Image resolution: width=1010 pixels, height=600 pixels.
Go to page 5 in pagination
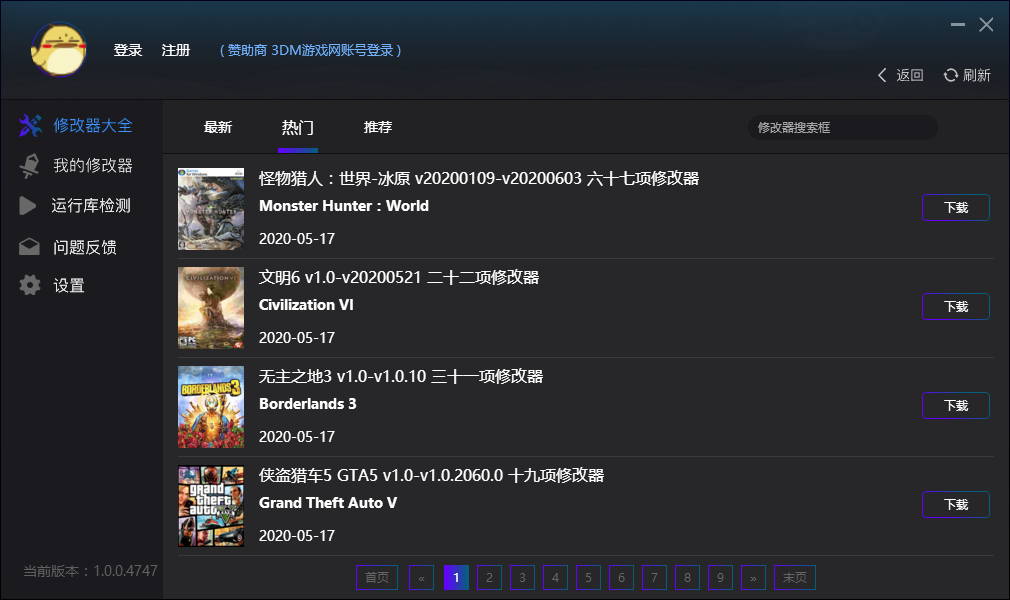[588, 578]
